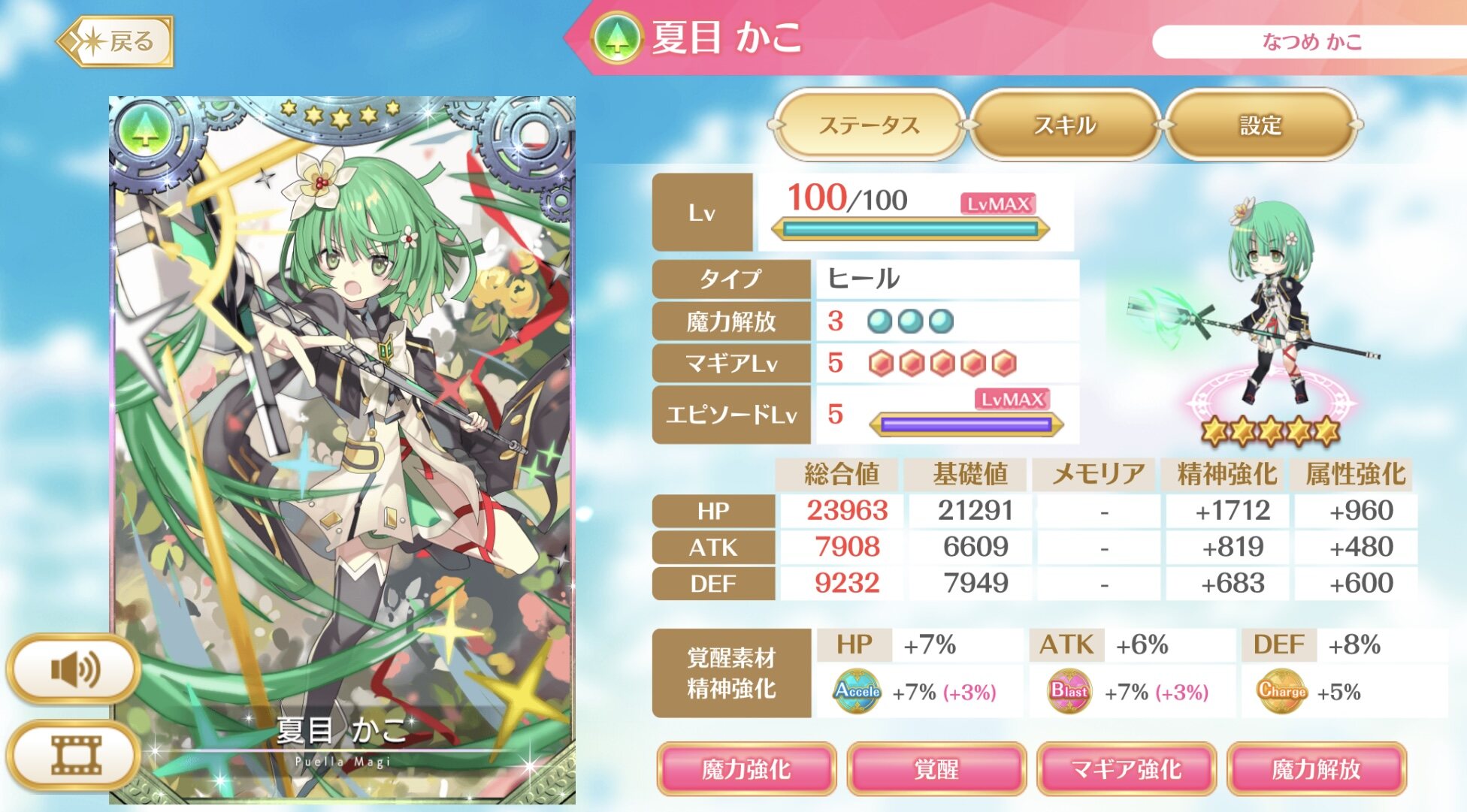The width and height of the screenshot is (1467, 812).
Task: Tap the なつめ かこ name reading field
Action: tap(1309, 42)
